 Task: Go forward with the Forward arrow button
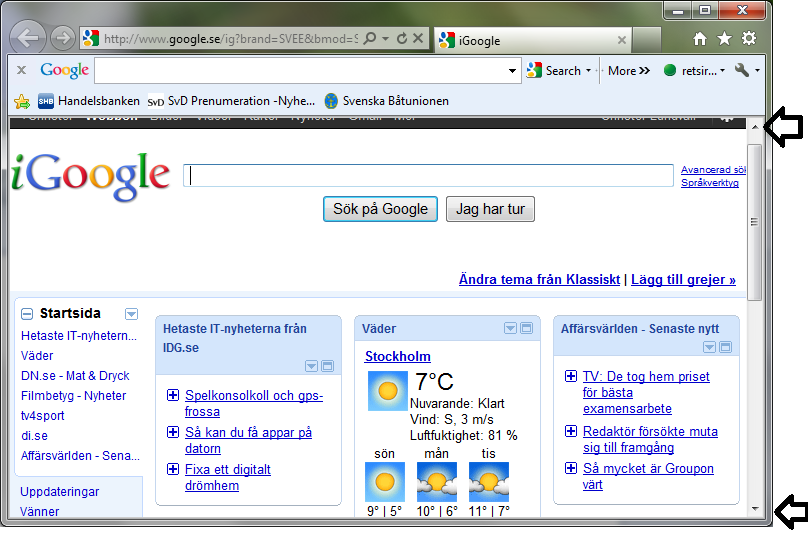(63, 38)
